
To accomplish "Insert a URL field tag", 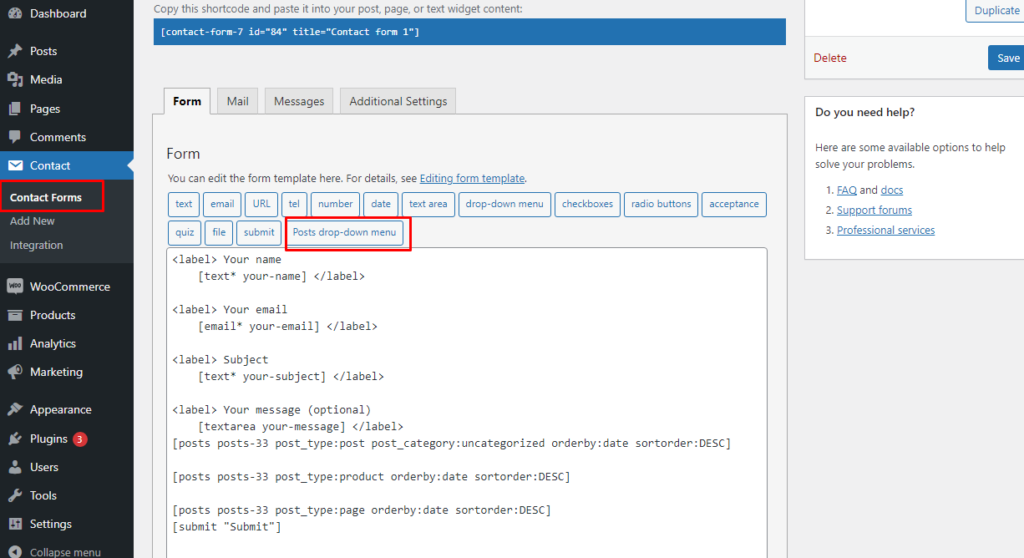I will tap(261, 204).
